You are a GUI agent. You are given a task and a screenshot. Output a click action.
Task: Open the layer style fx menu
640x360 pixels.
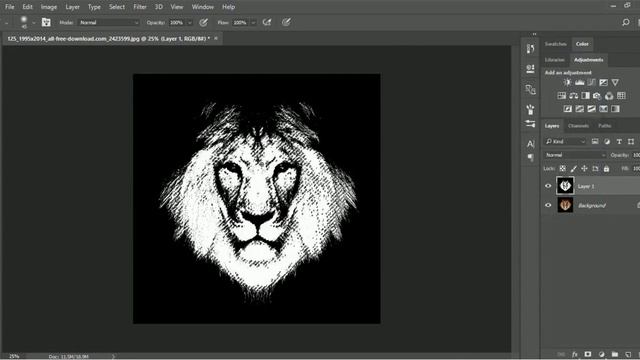tap(575, 354)
